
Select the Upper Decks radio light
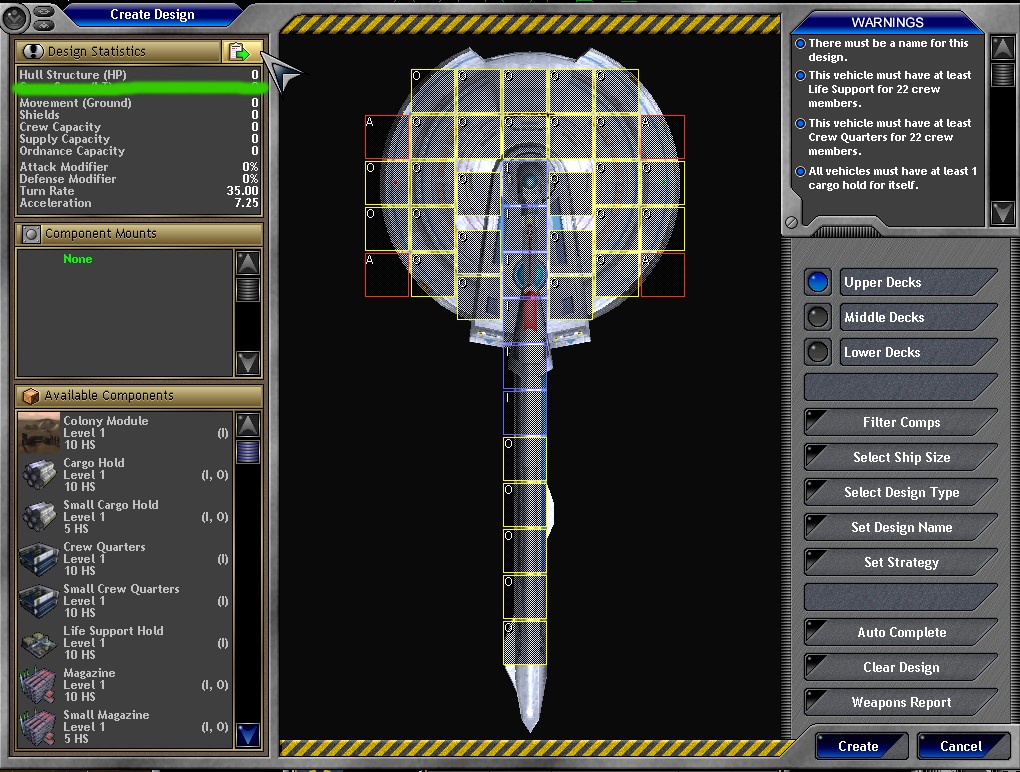(818, 282)
